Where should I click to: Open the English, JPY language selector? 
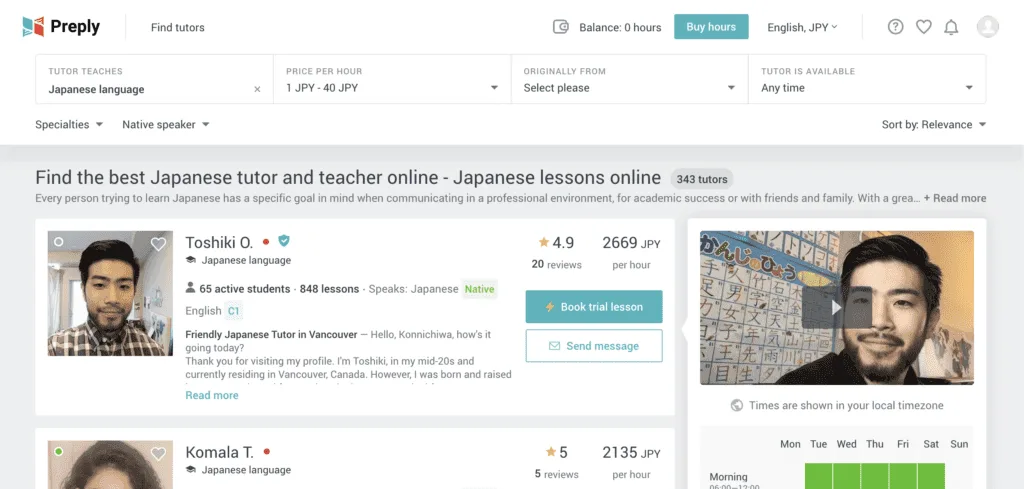tap(802, 27)
